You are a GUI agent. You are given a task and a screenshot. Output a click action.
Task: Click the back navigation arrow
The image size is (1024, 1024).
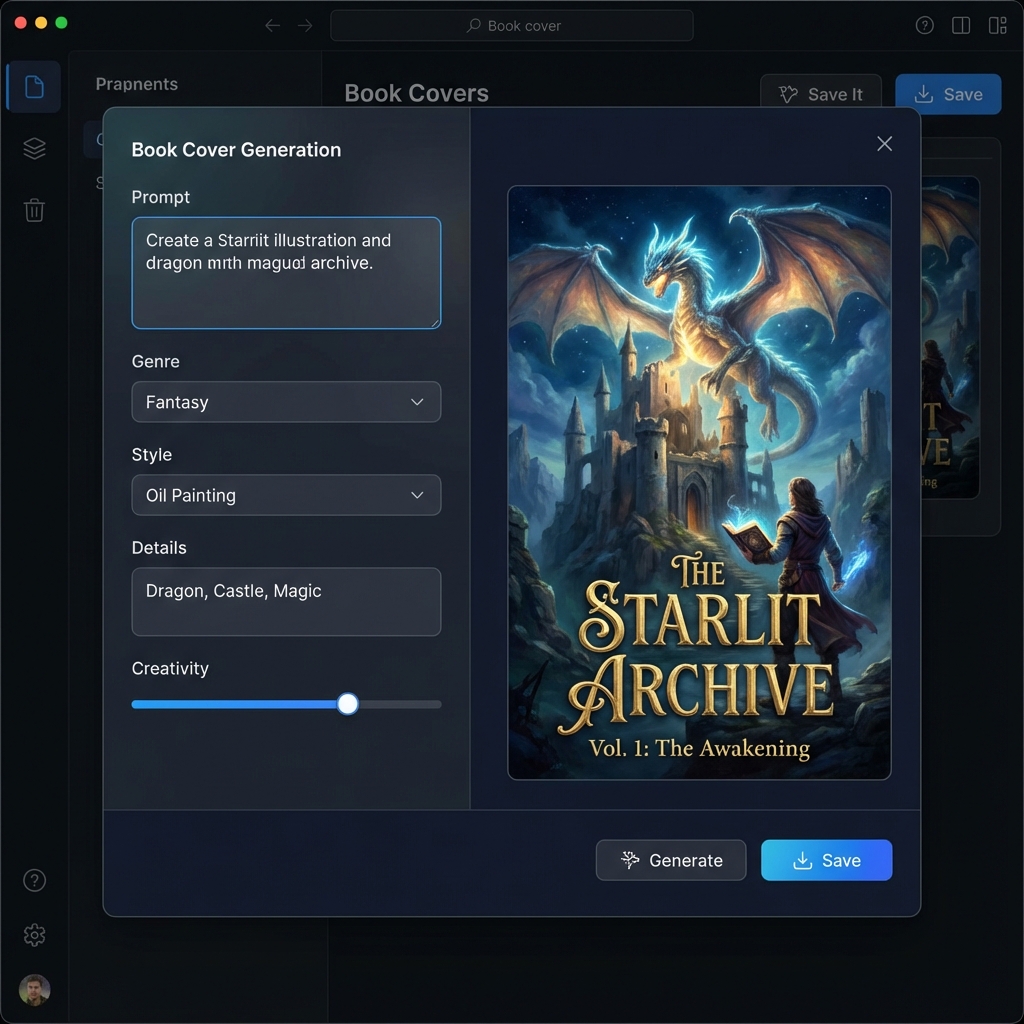click(x=272, y=25)
